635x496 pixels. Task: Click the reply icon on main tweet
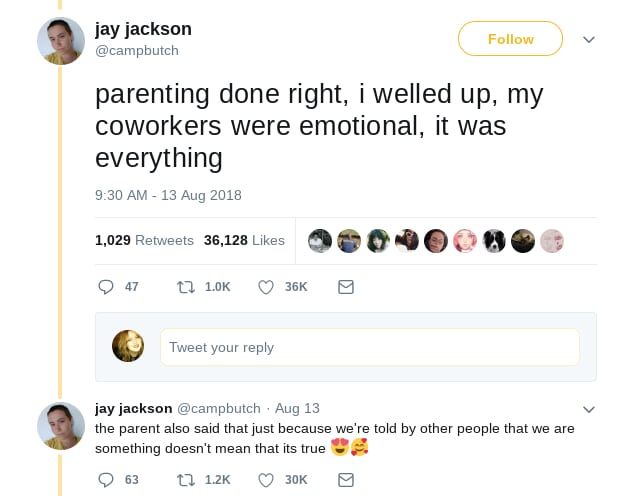(x=105, y=287)
